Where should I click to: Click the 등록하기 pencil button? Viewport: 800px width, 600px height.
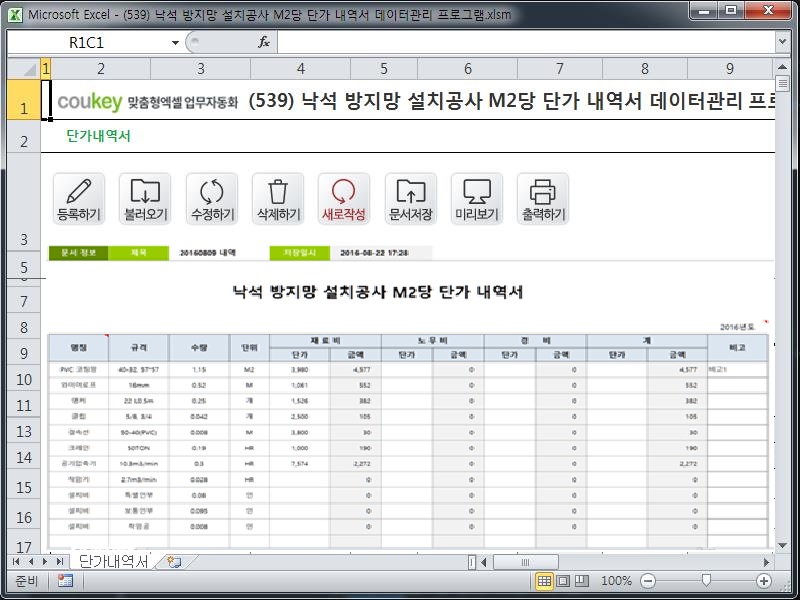pos(79,199)
